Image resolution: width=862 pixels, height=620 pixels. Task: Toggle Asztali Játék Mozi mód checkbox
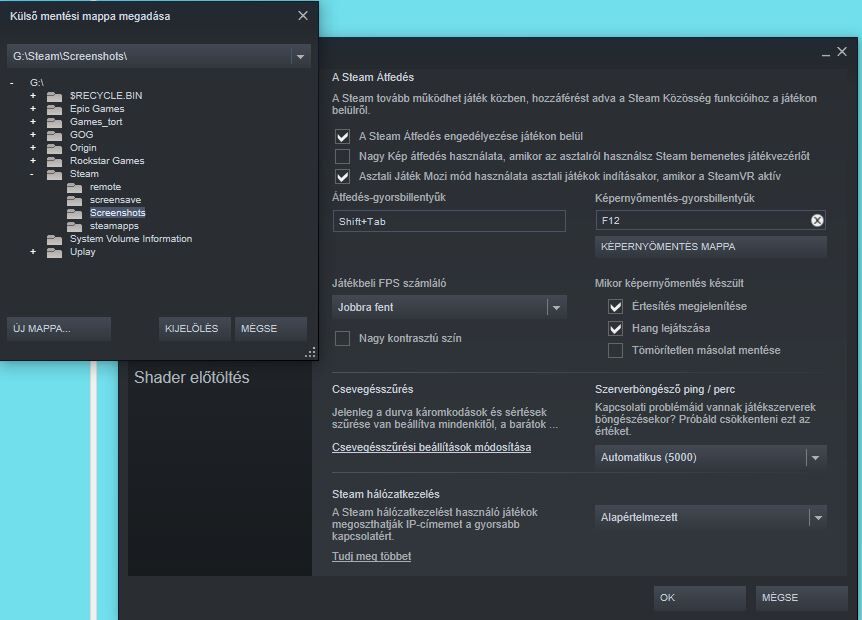[x=342, y=176]
